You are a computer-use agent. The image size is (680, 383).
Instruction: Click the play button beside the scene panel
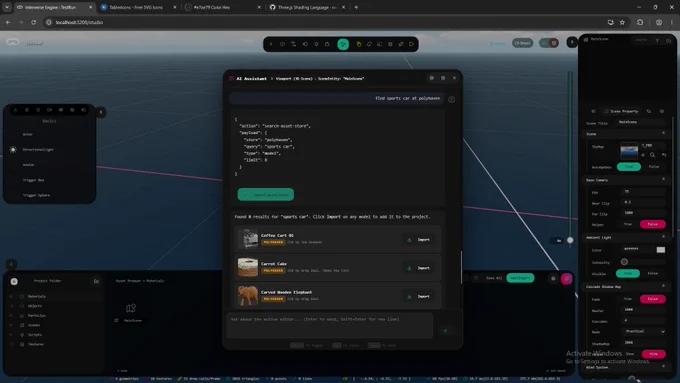572,42
